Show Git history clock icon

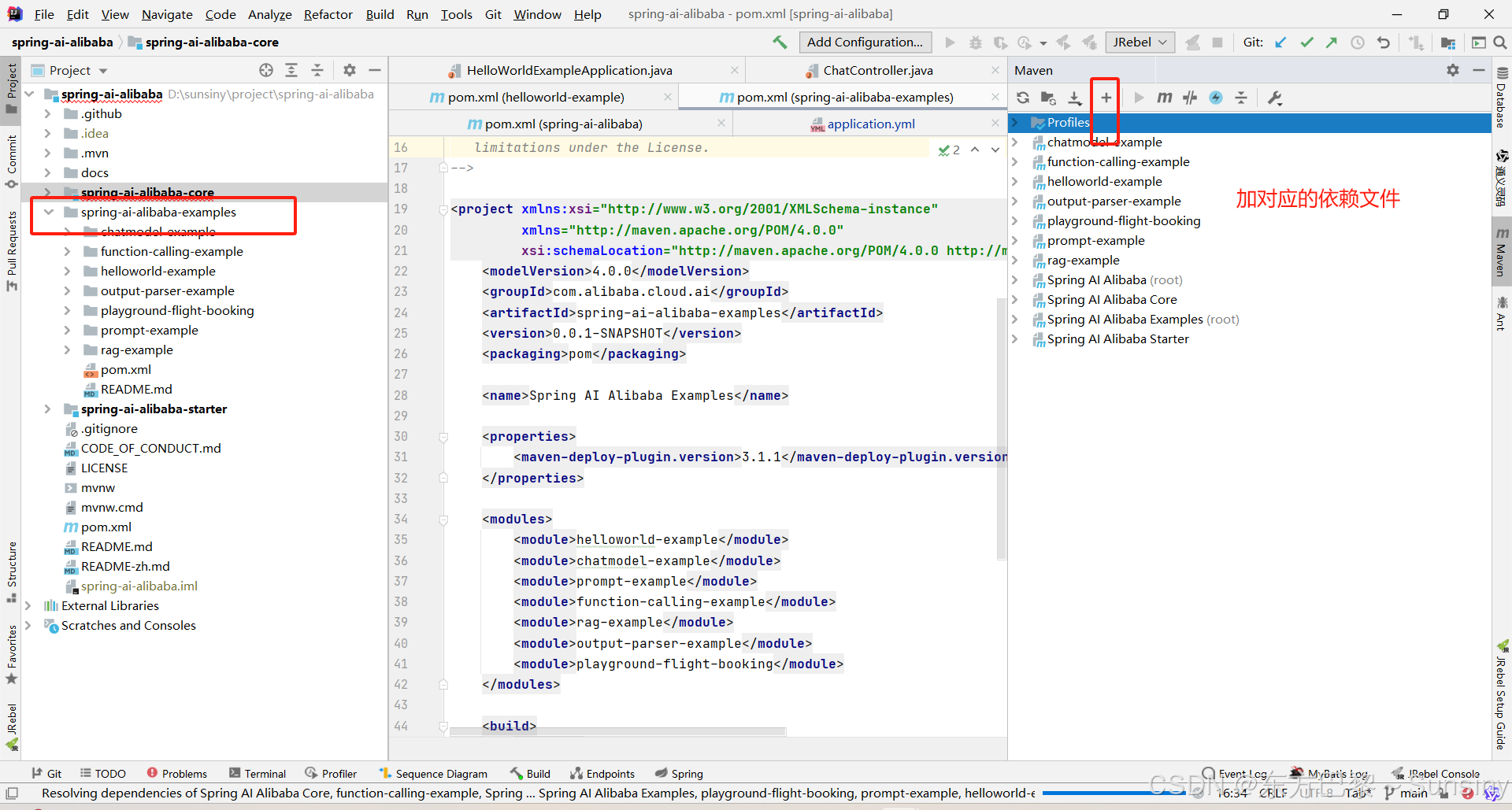click(x=1358, y=43)
